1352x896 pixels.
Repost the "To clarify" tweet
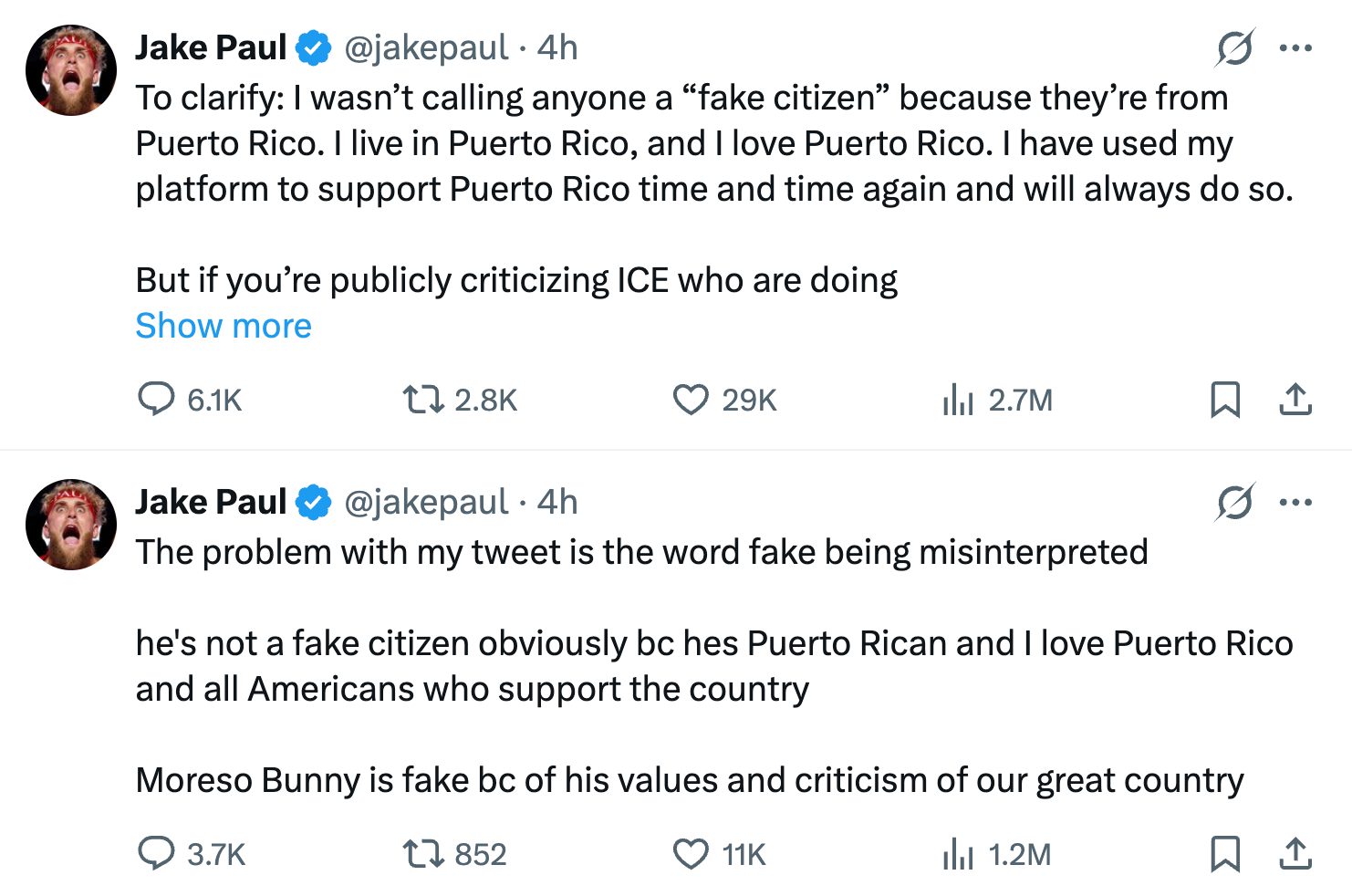coord(423,400)
